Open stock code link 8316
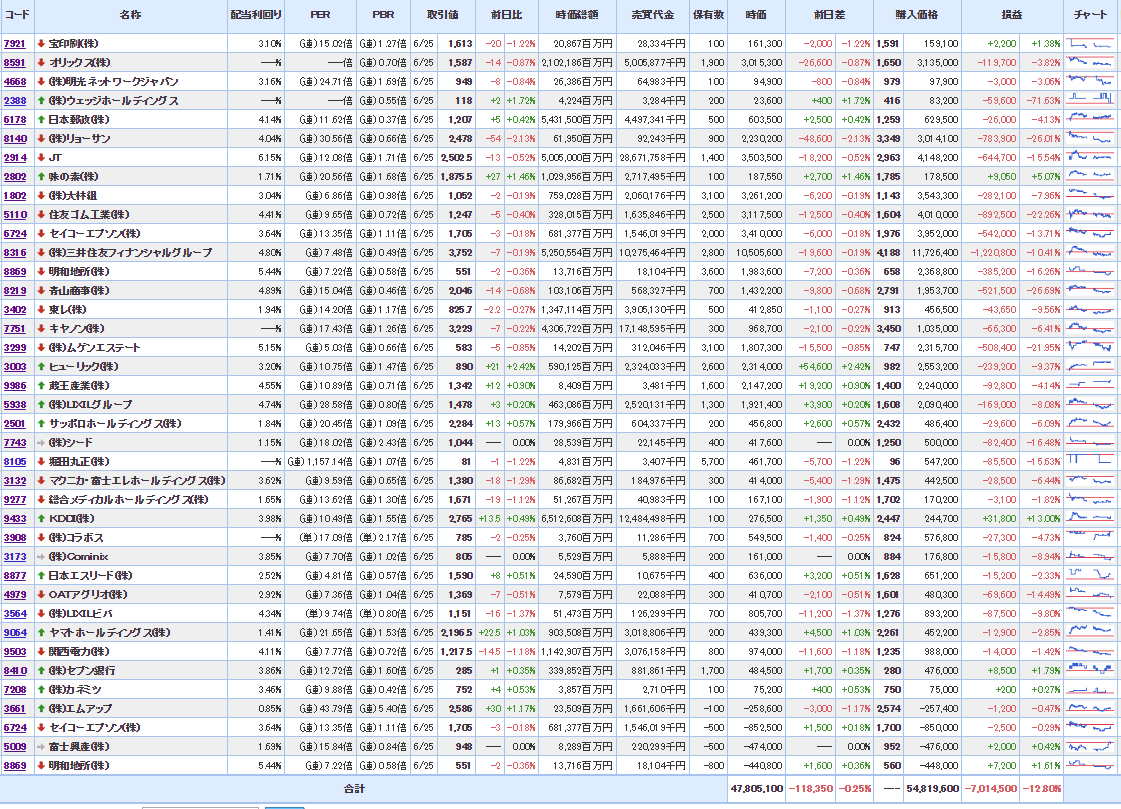1121x809 pixels. 15,253
